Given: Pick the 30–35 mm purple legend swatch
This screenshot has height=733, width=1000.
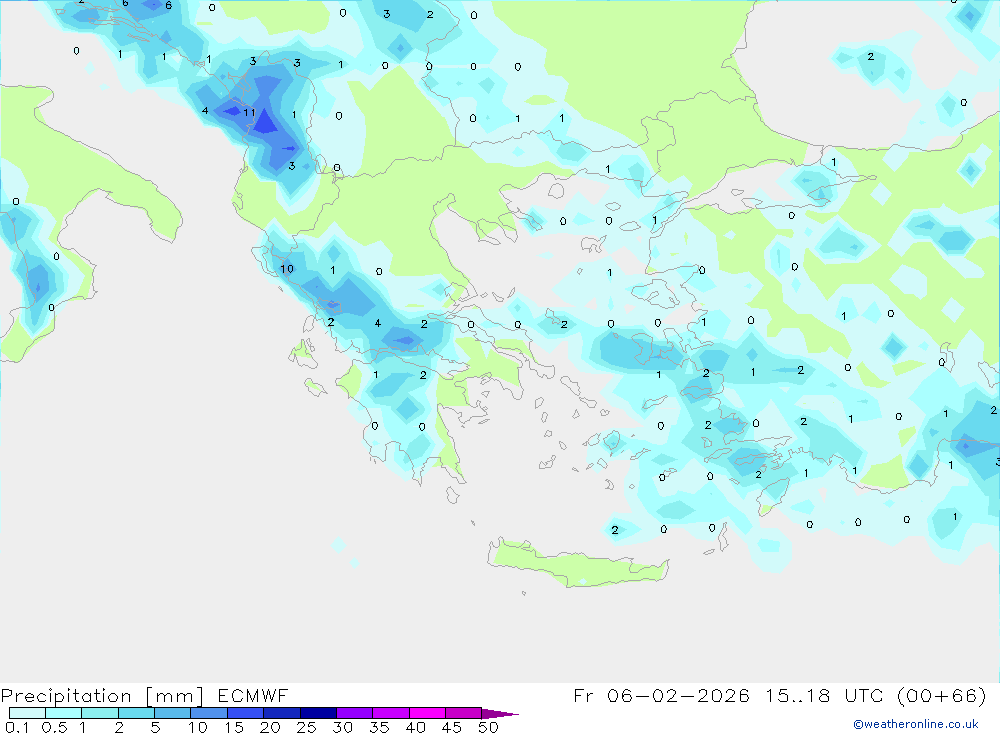Looking at the screenshot, I should pos(354,713).
